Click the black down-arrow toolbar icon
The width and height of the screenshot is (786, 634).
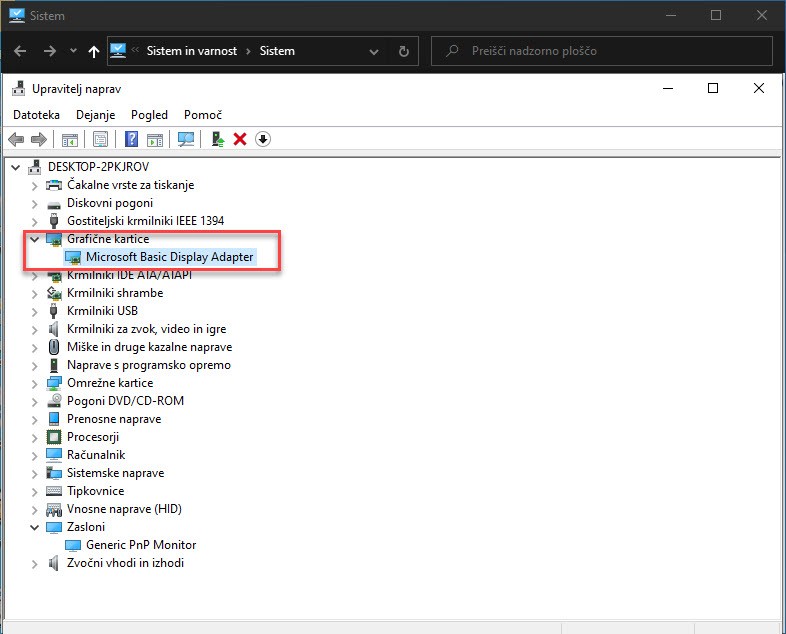[x=263, y=139]
